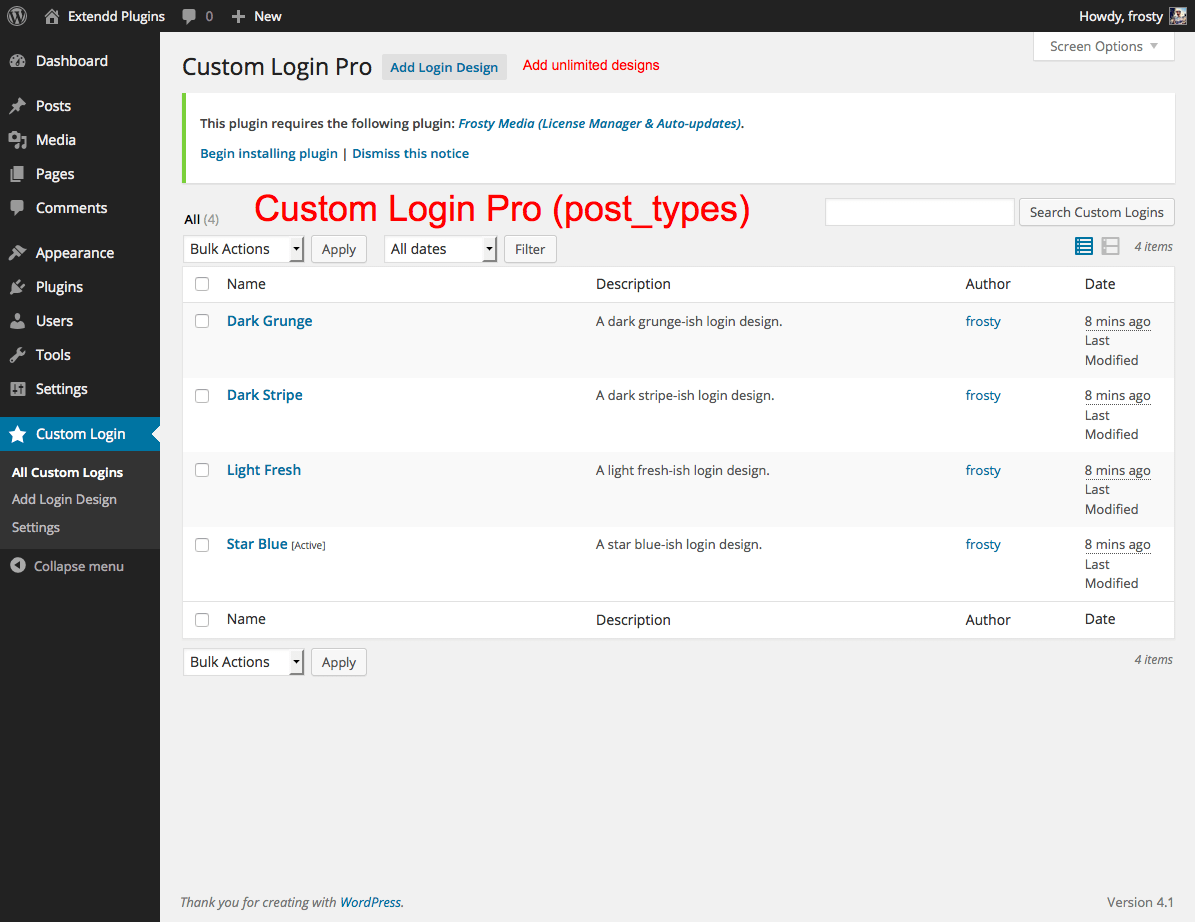Switch to list view icon
Screen dimensions: 1195x922
coord(1084,246)
